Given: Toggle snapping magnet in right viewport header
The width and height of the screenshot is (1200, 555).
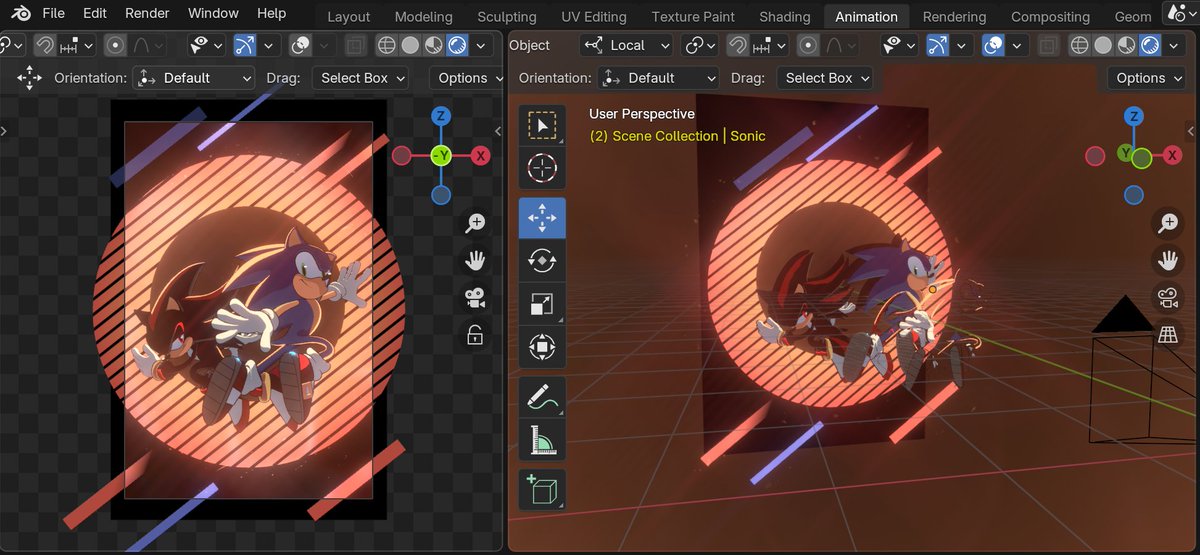Looking at the screenshot, I should (x=738, y=45).
